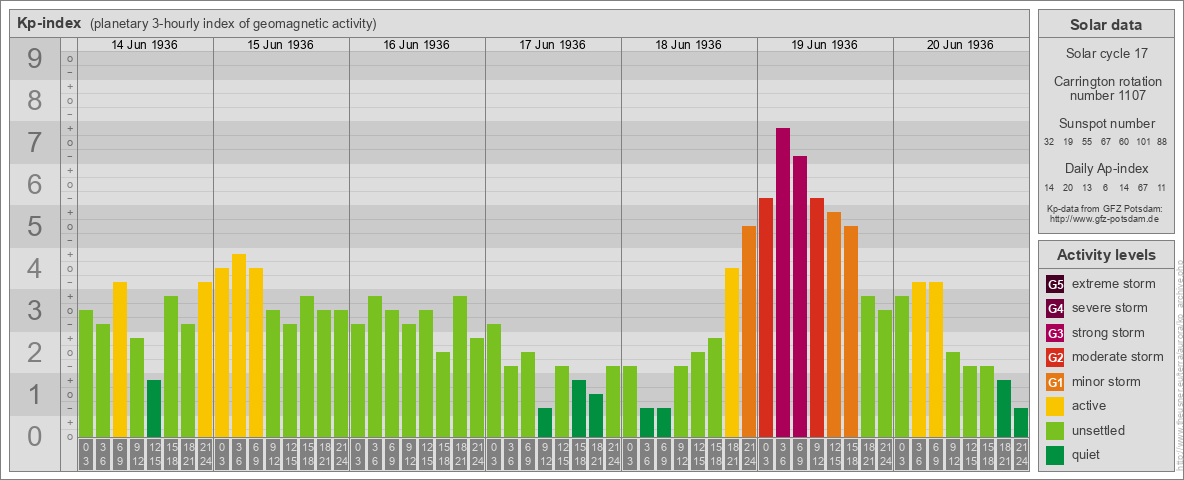
Task: Click the G1 minor storm swatch
Action: 1055,382
